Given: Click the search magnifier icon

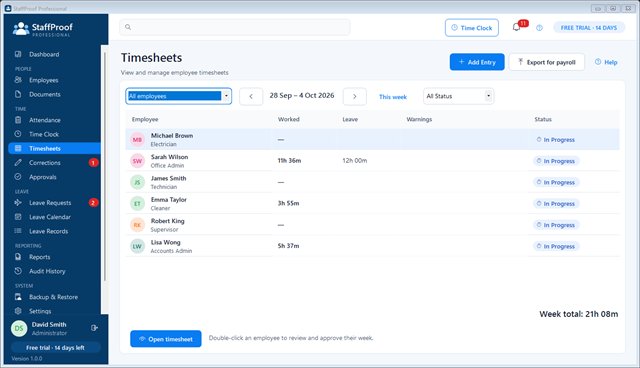Looking at the screenshot, I should [x=128, y=27].
